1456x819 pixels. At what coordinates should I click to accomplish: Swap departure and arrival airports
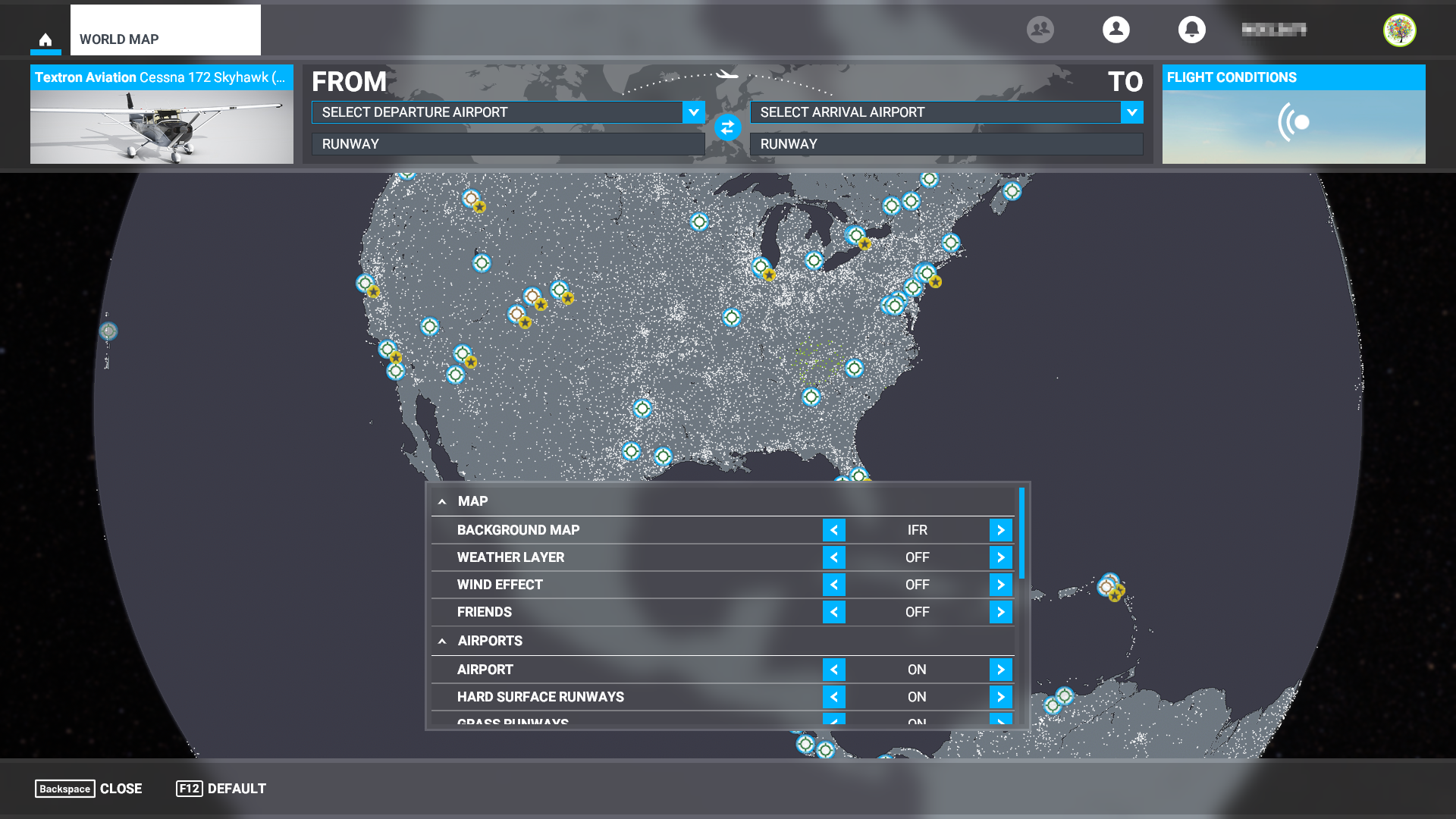727,127
